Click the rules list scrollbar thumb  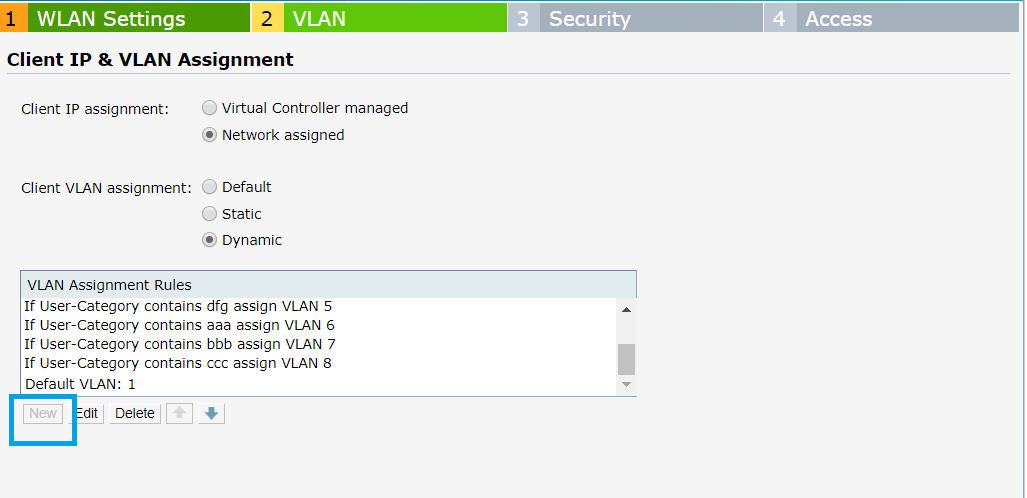coord(626,359)
